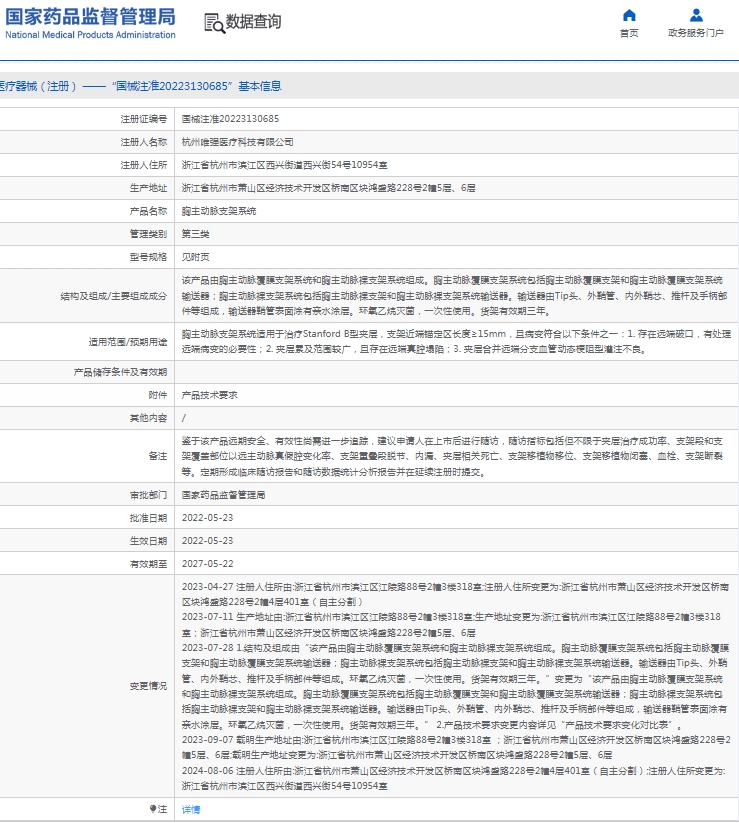
Task: Select the 批准日期 label
Action: click(x=149, y=518)
